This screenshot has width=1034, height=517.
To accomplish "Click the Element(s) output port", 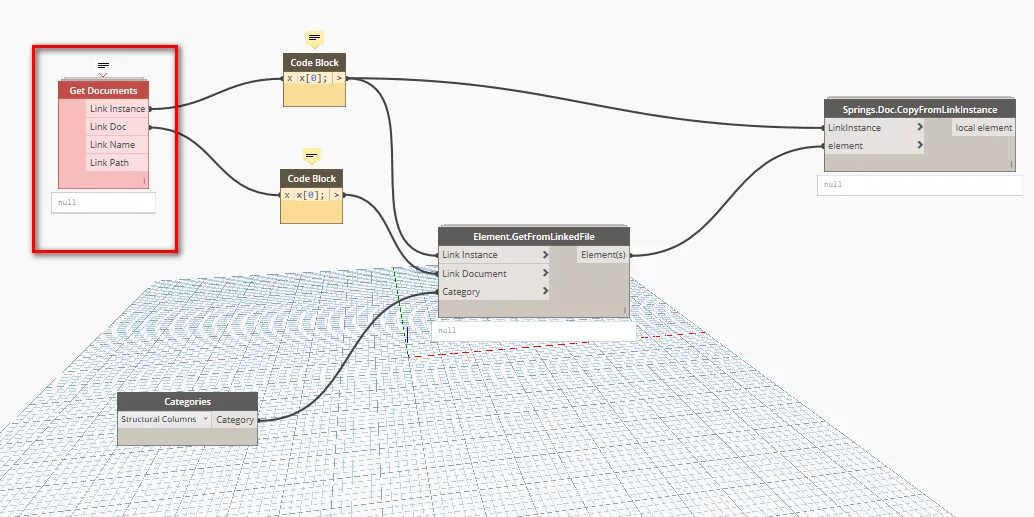I will click(603, 255).
